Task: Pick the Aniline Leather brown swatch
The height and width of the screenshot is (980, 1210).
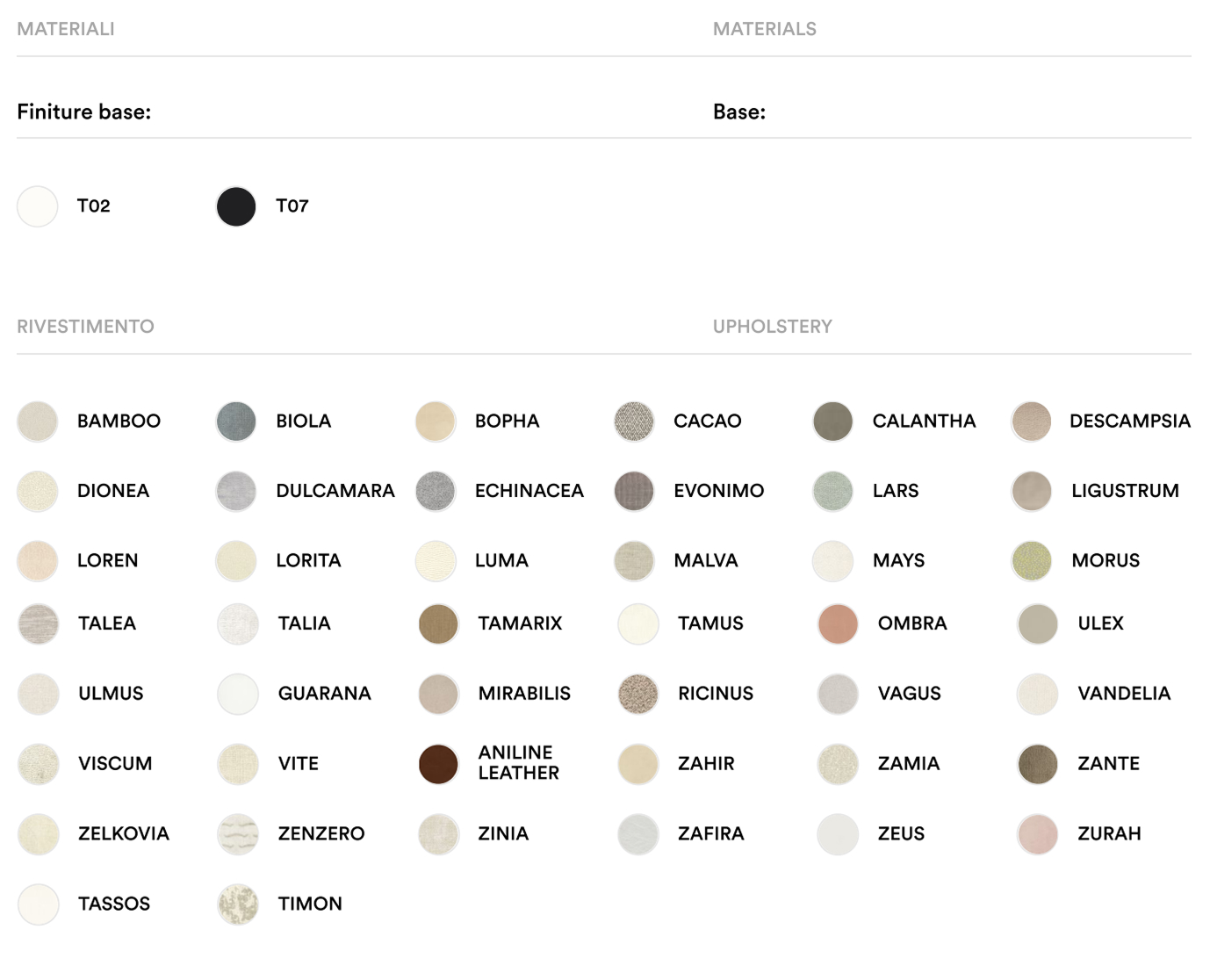Action: [x=438, y=764]
